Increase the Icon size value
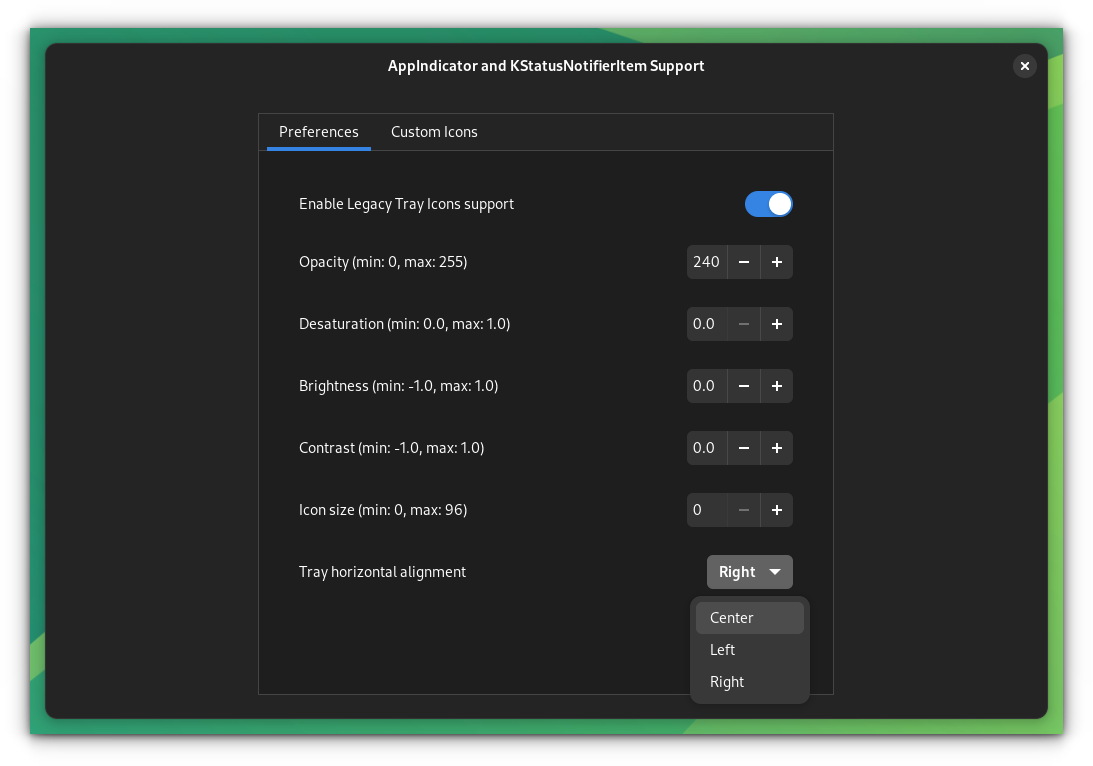 777,510
